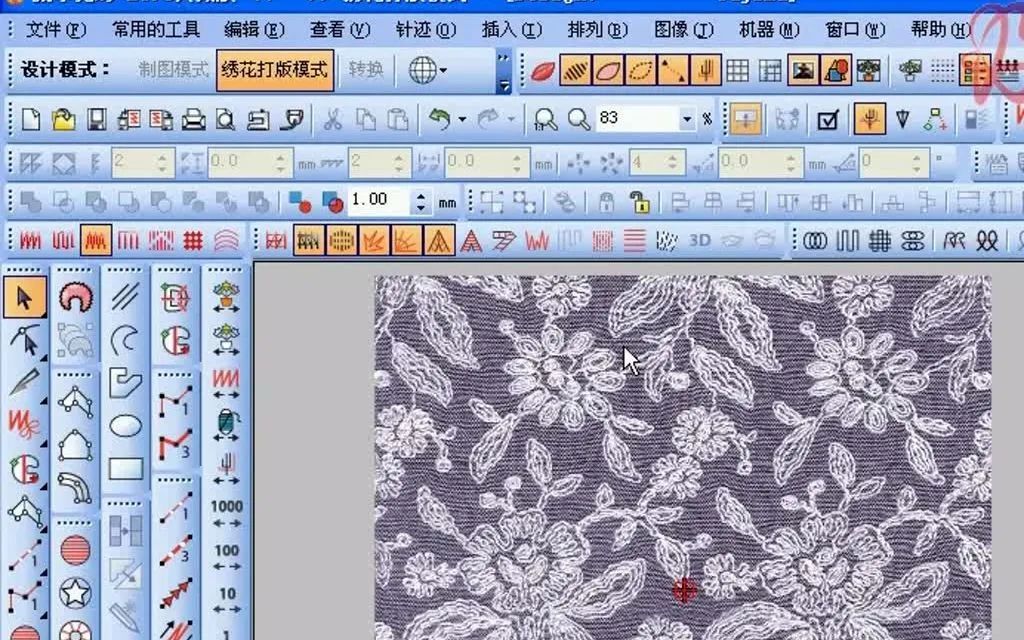The height and width of the screenshot is (640, 1024).
Task: Click the 转换 button
Action: (366, 70)
